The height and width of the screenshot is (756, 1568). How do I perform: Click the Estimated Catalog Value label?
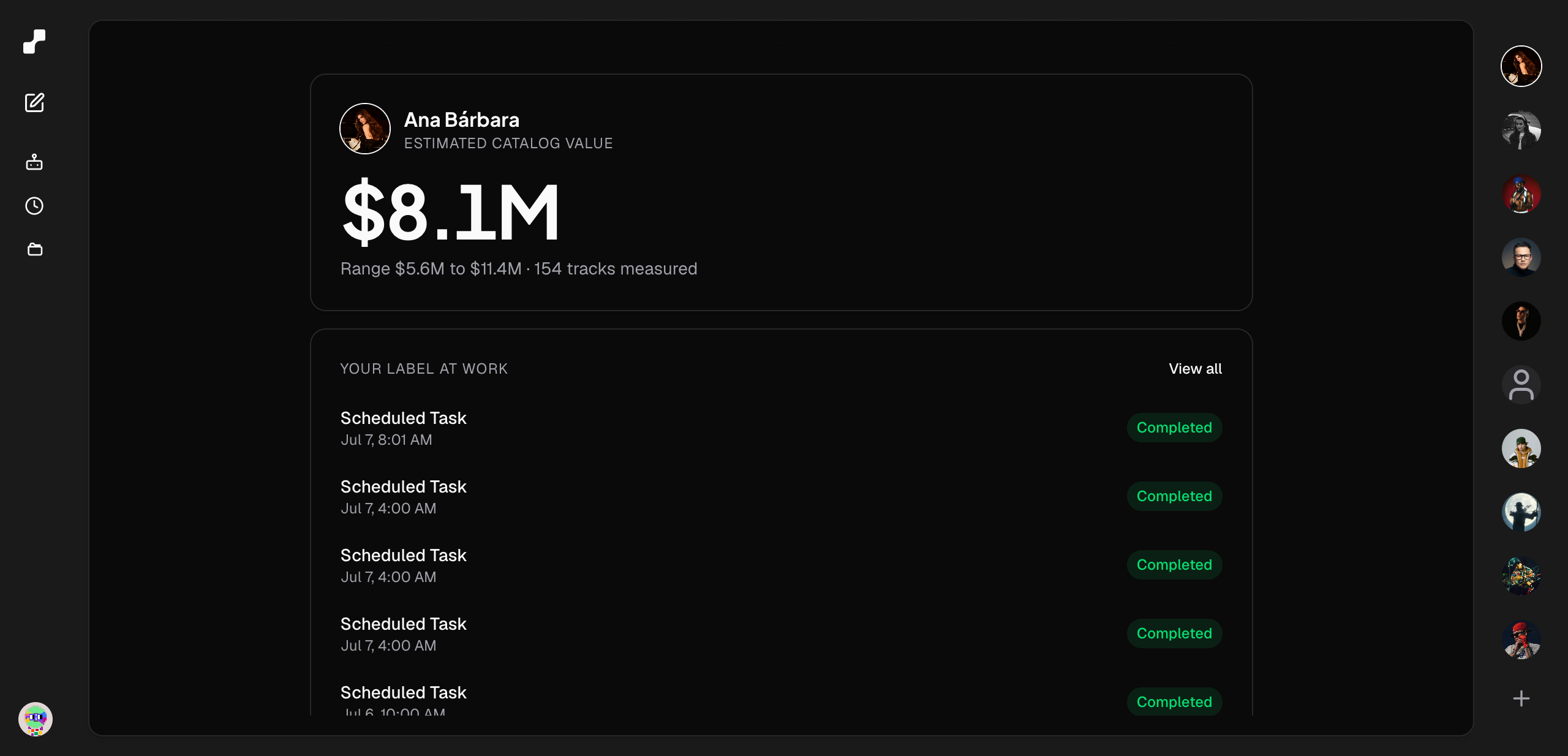coord(508,143)
